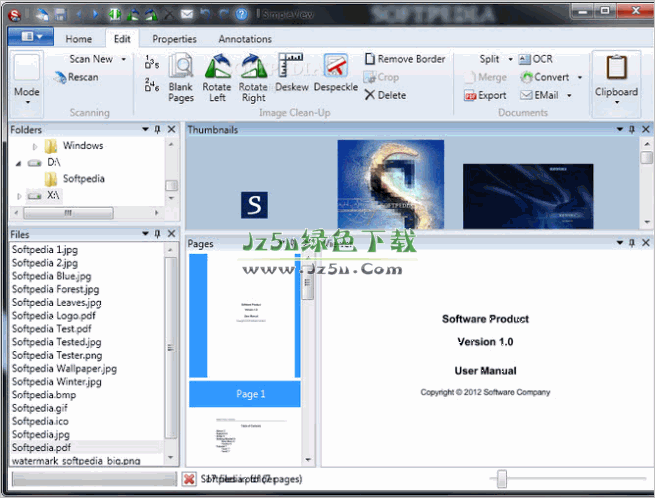Close the Thumbnails panel

pyautogui.click(x=646, y=130)
